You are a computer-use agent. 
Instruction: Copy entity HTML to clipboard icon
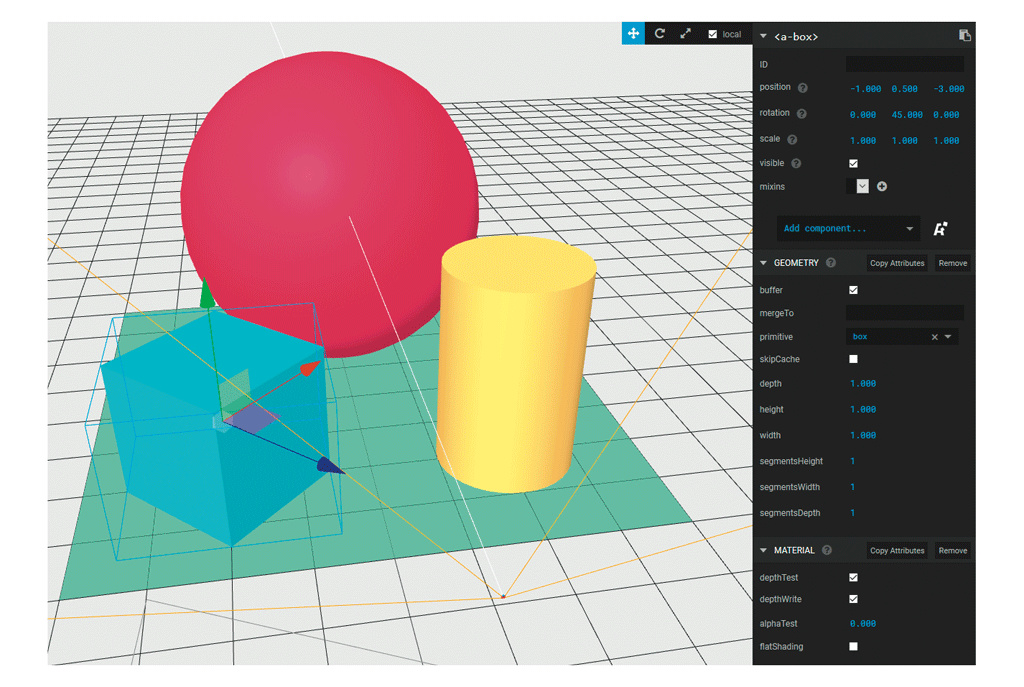[x=964, y=36]
